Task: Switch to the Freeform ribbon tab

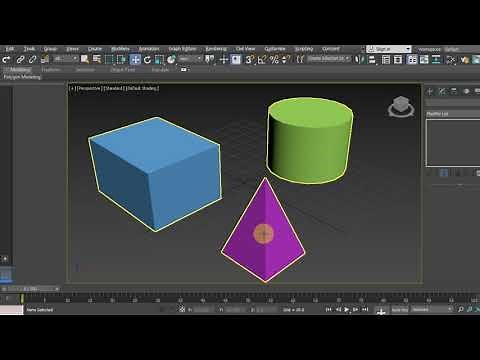Action: pos(51,70)
